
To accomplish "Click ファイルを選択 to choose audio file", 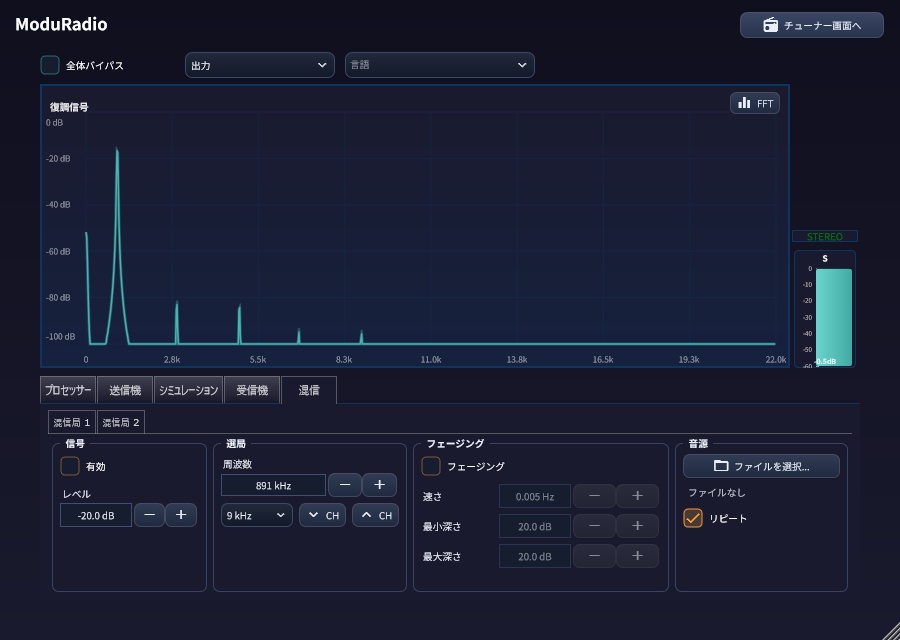I will click(761, 466).
